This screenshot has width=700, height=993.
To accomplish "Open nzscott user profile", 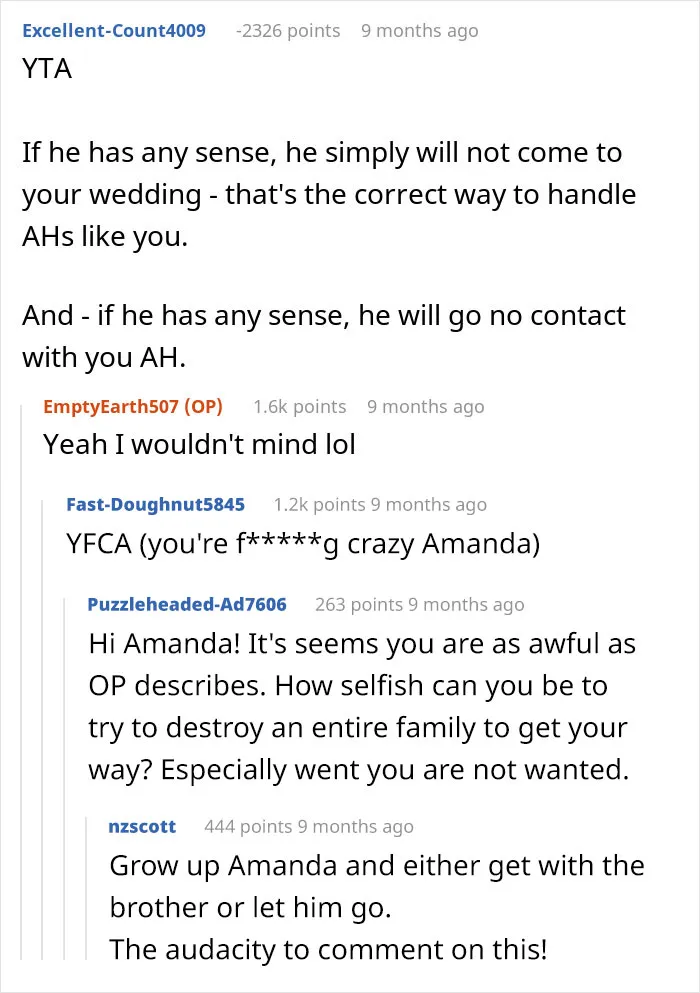I will pos(142,826).
